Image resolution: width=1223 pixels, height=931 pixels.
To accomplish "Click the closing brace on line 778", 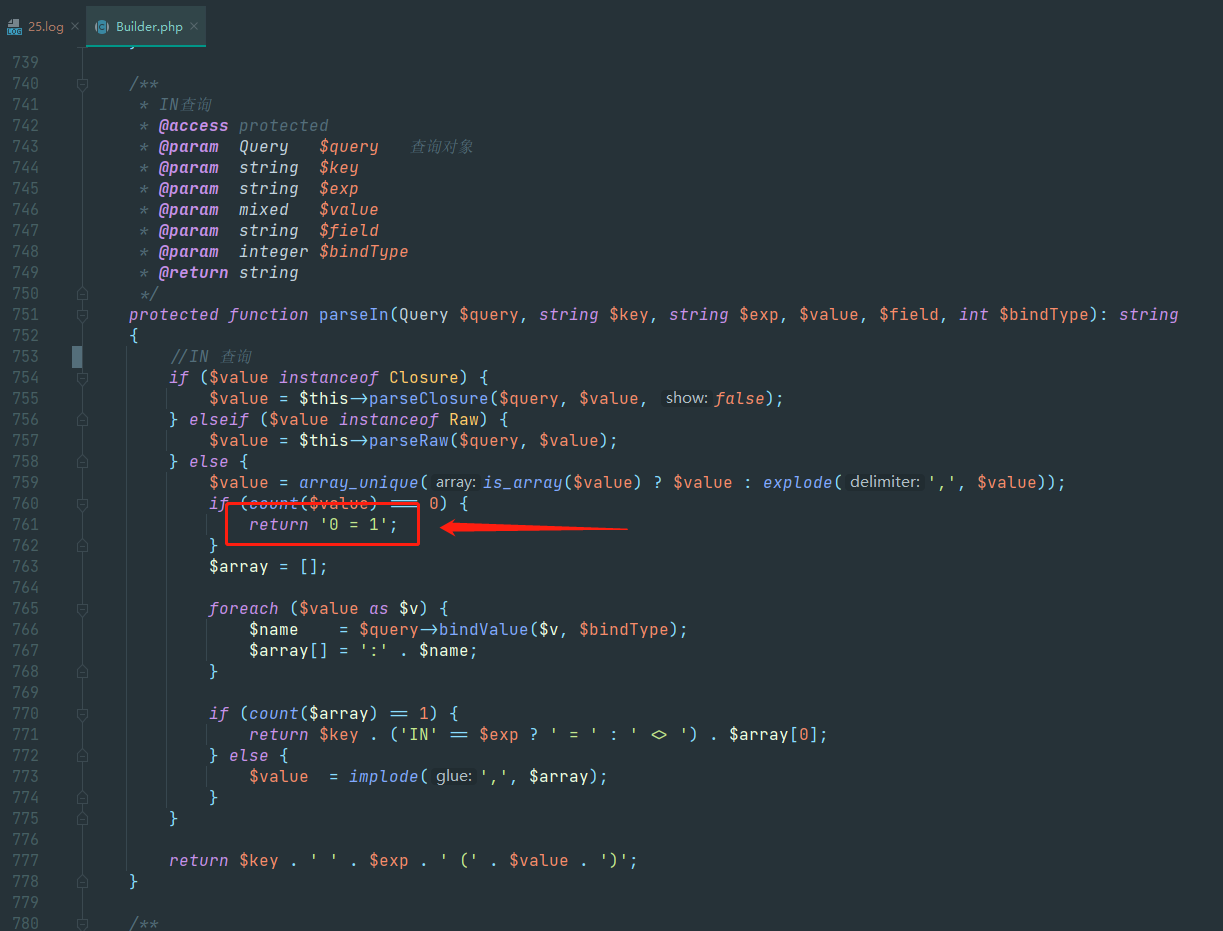I will (x=134, y=882).
